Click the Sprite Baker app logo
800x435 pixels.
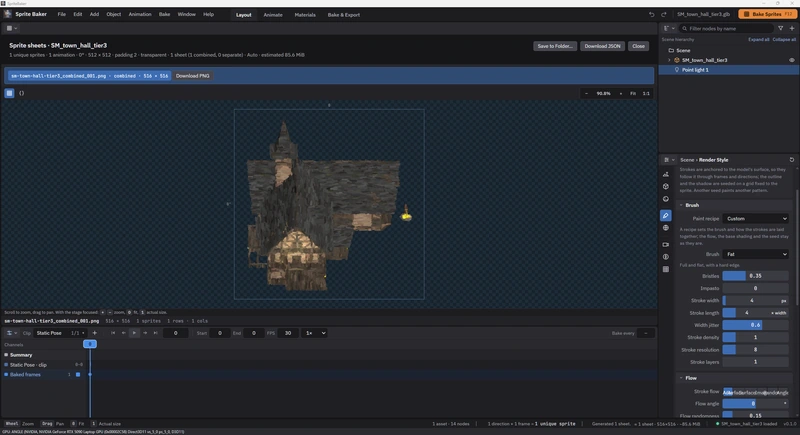pos(8,14)
